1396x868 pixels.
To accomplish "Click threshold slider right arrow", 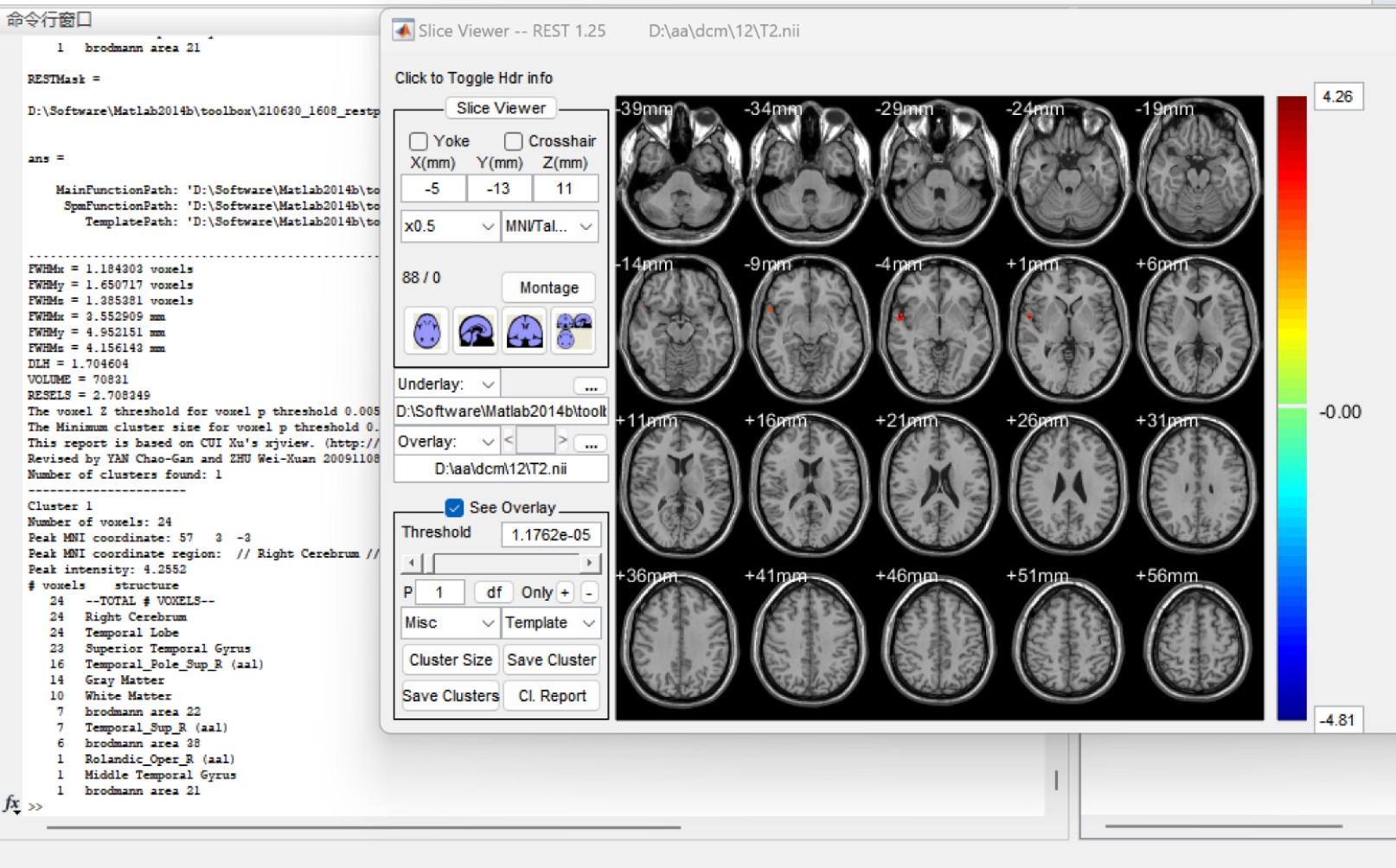I will coord(590,563).
